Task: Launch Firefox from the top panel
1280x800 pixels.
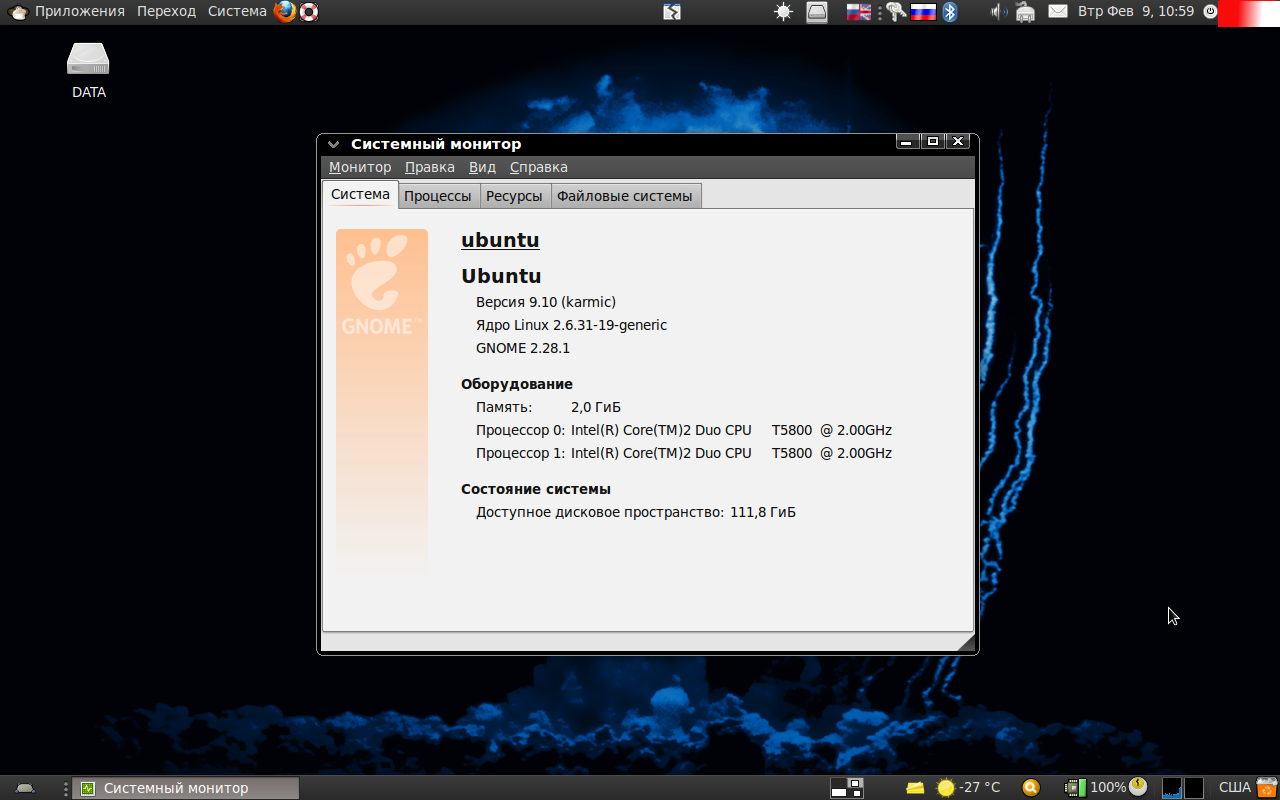Action: pos(285,12)
